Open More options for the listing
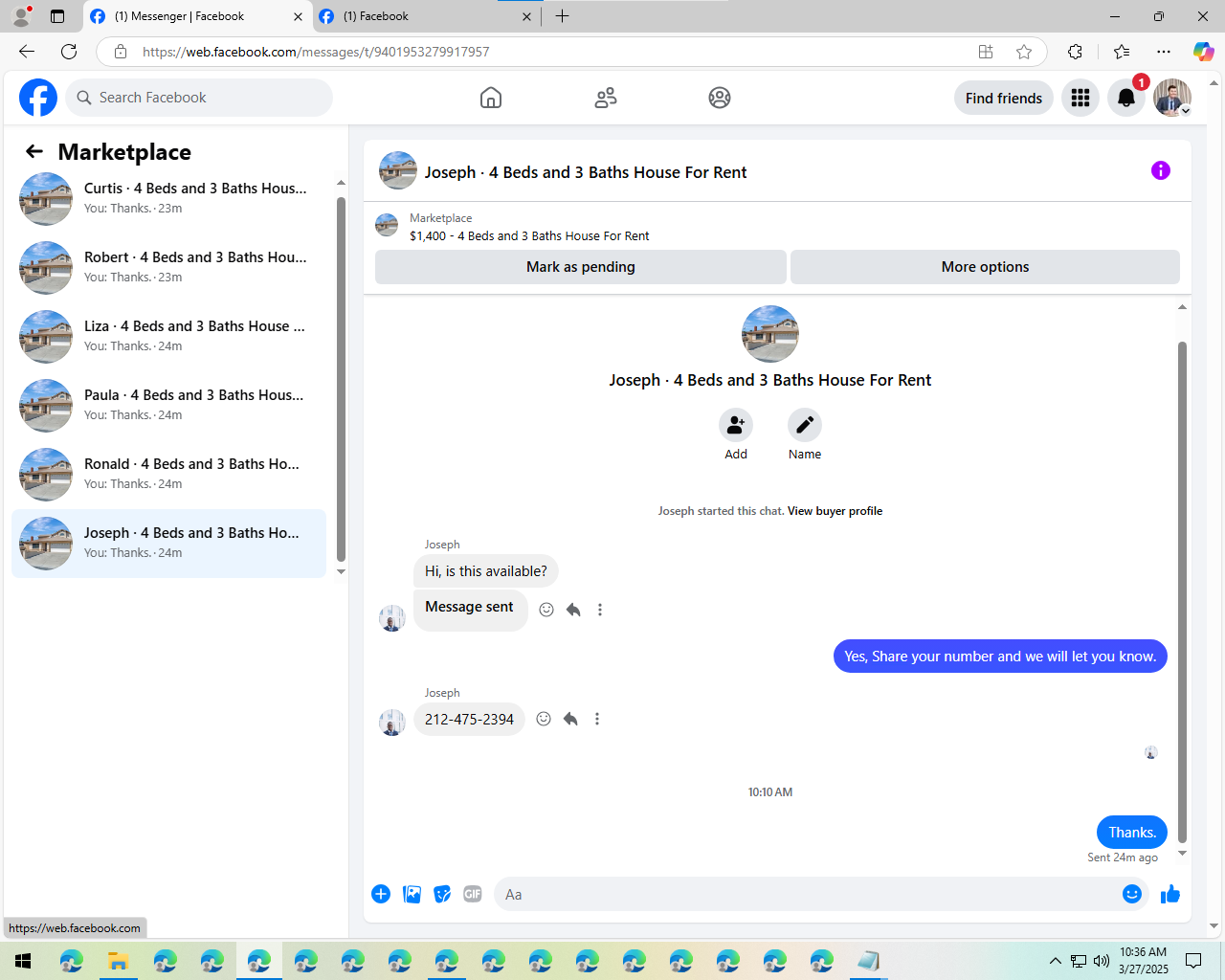 [x=985, y=267]
